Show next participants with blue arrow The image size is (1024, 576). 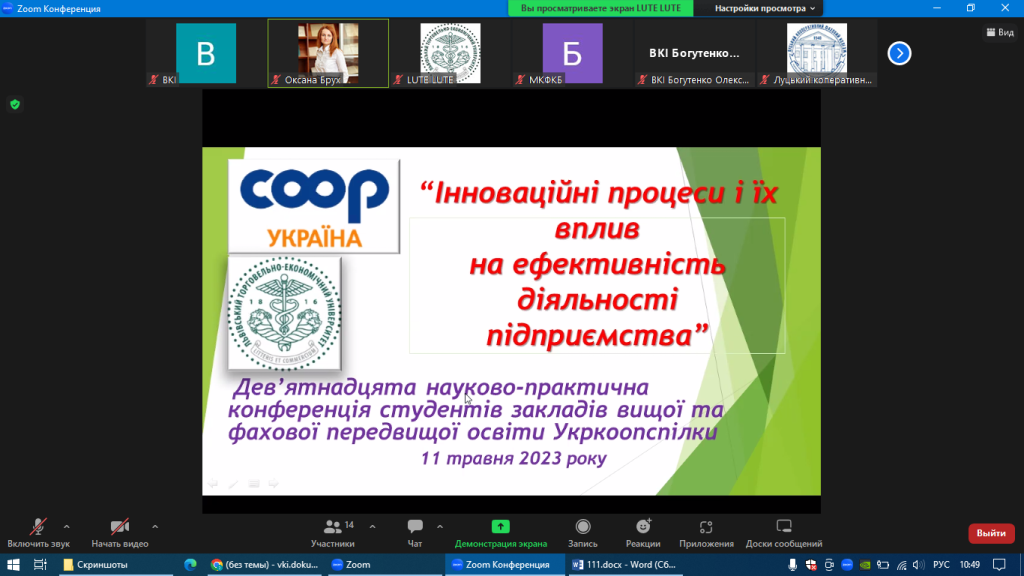[899, 53]
